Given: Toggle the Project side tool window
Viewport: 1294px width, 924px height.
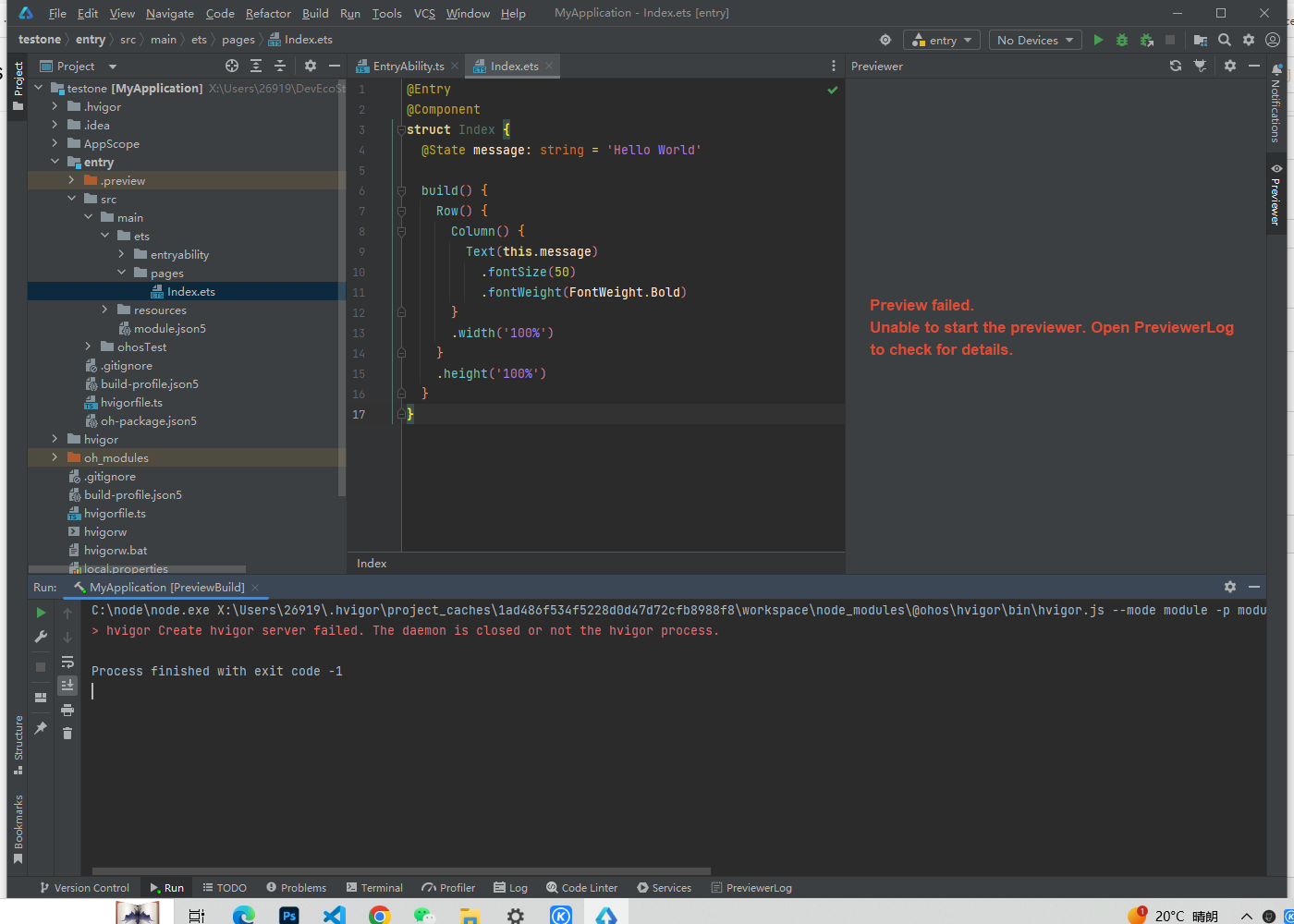Looking at the screenshot, I should (18, 86).
